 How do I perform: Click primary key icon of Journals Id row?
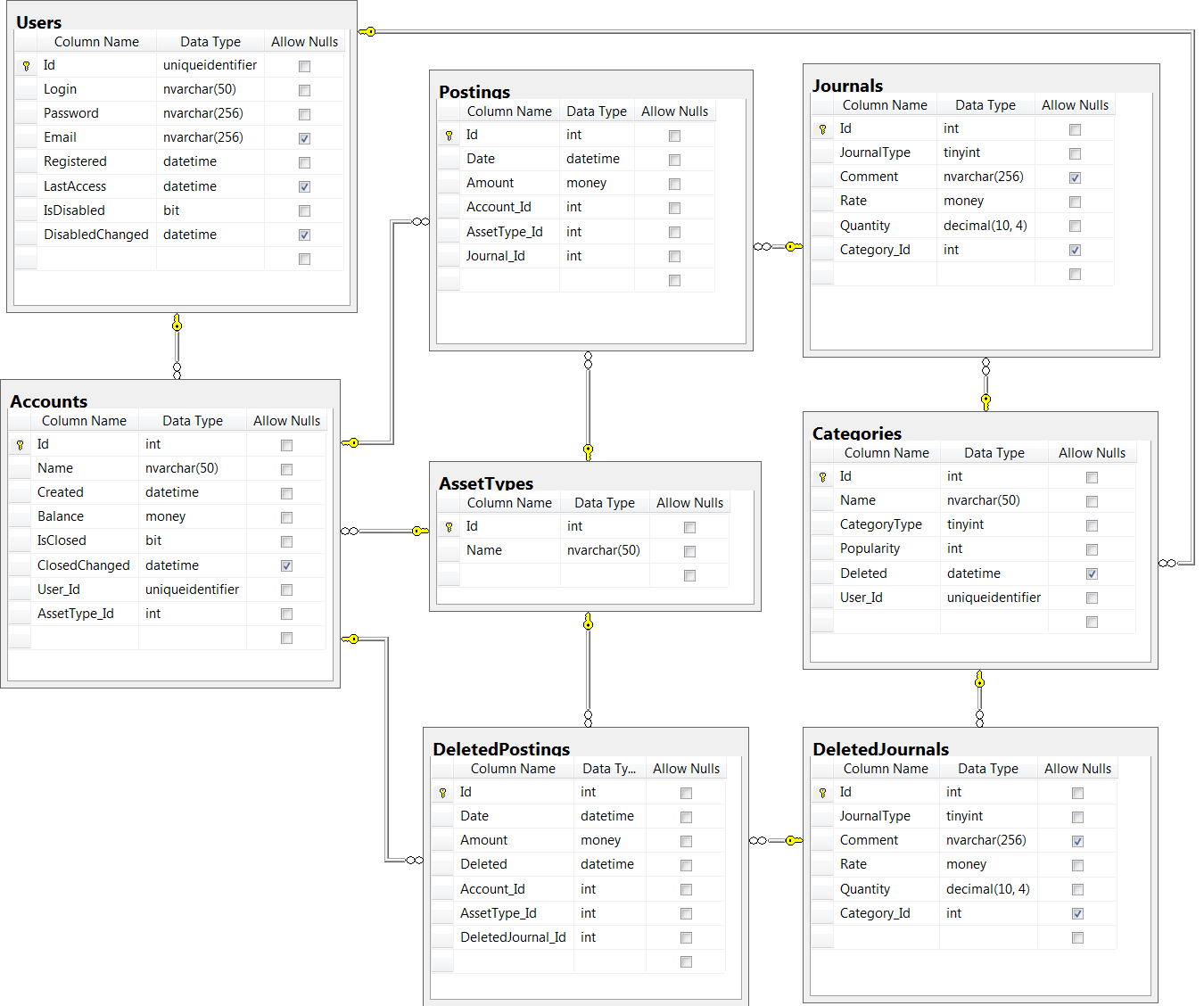822,129
